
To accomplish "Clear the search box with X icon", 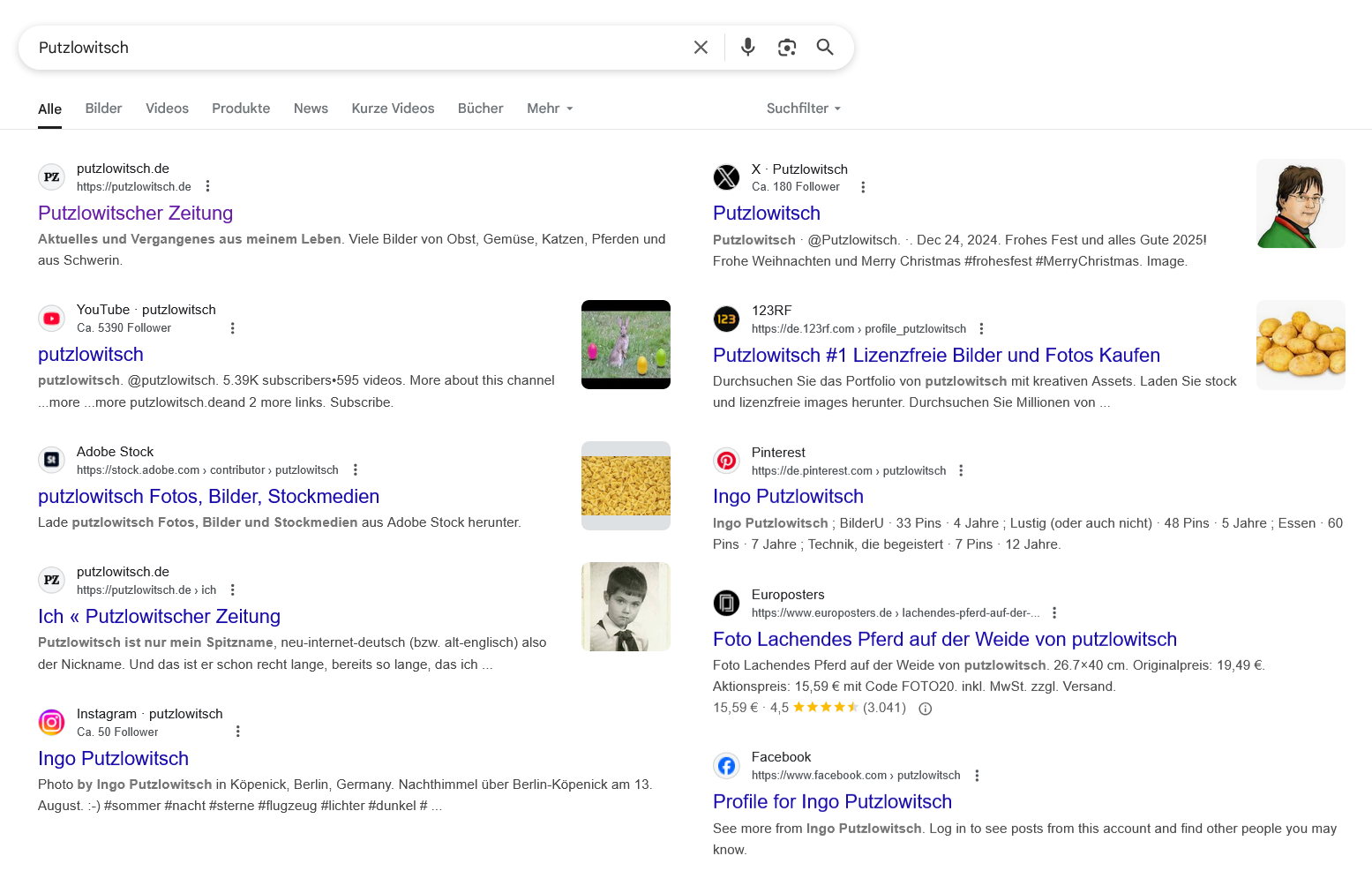I will (x=701, y=48).
